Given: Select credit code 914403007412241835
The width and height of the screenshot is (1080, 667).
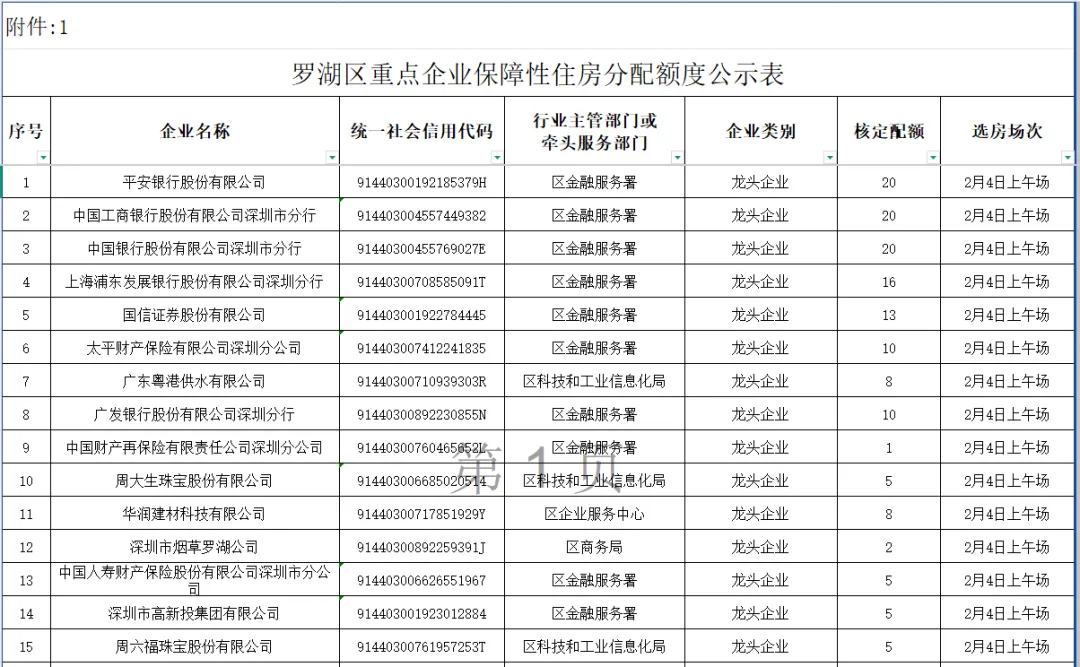Looking at the screenshot, I should pos(422,348).
